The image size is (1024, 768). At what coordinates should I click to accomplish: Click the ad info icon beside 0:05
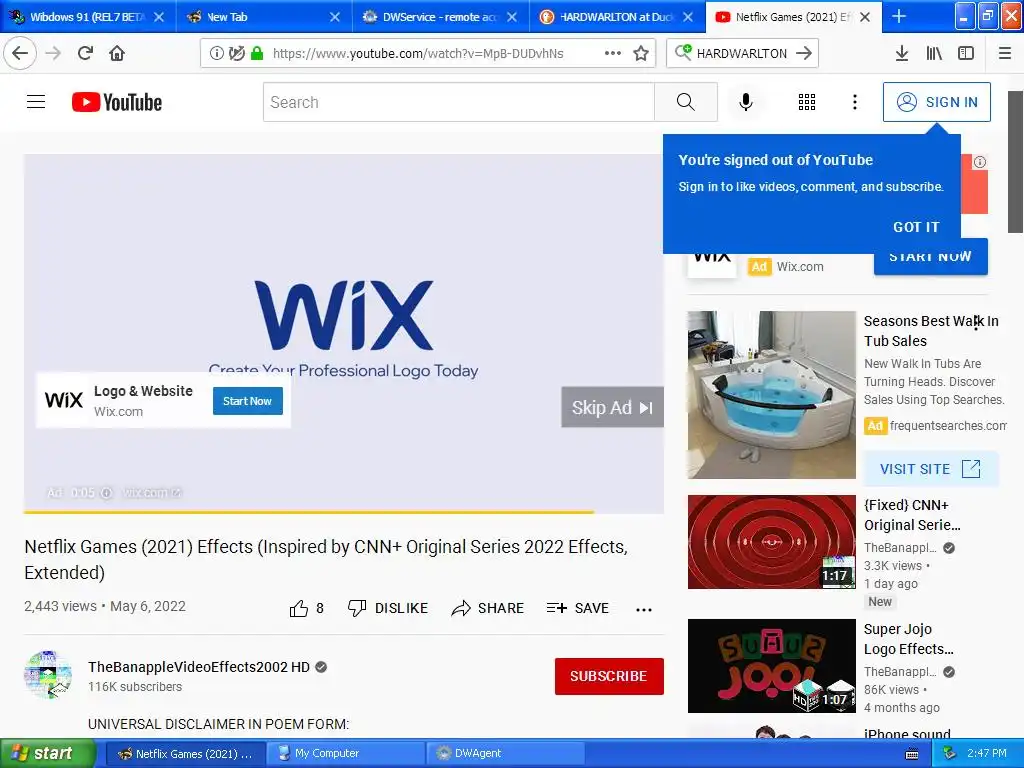pos(106,492)
